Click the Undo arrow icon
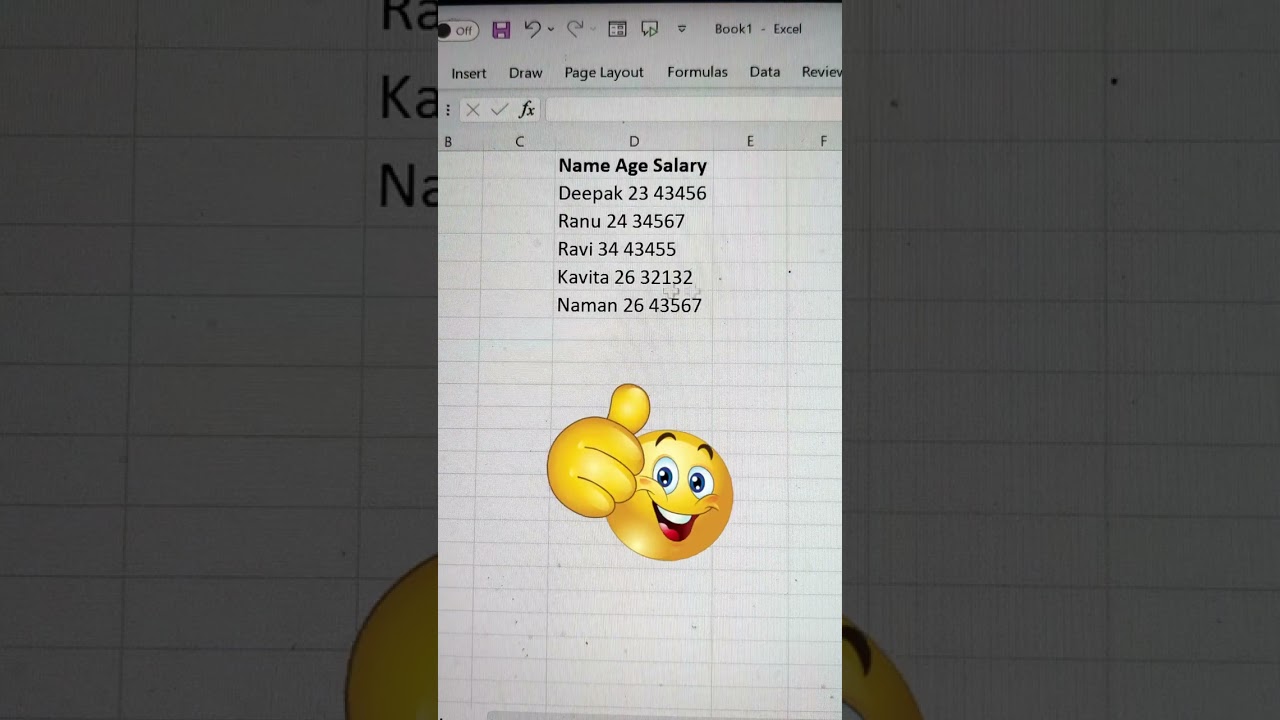This screenshot has width=1280, height=720. [532, 29]
